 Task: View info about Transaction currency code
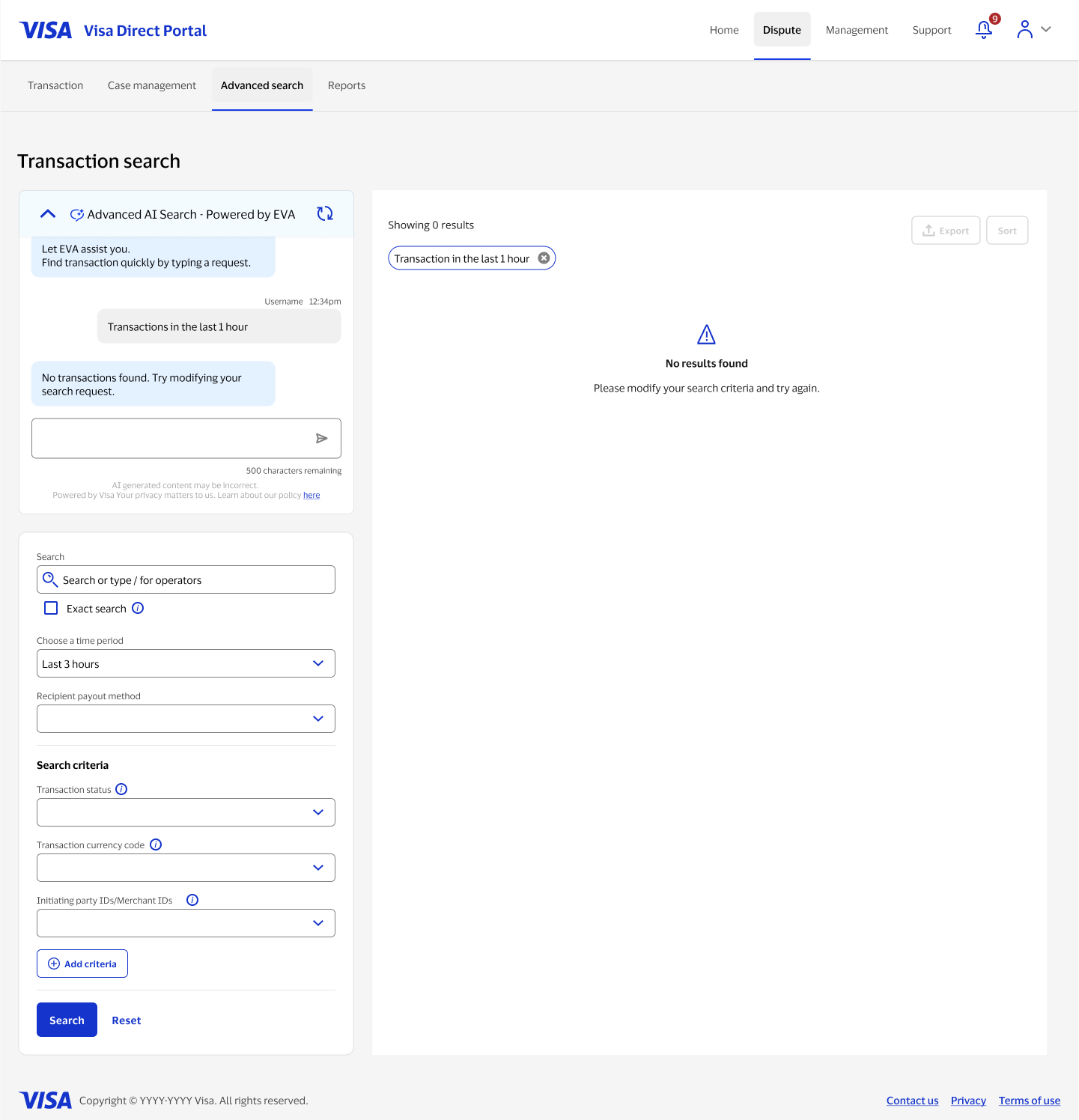pos(156,844)
